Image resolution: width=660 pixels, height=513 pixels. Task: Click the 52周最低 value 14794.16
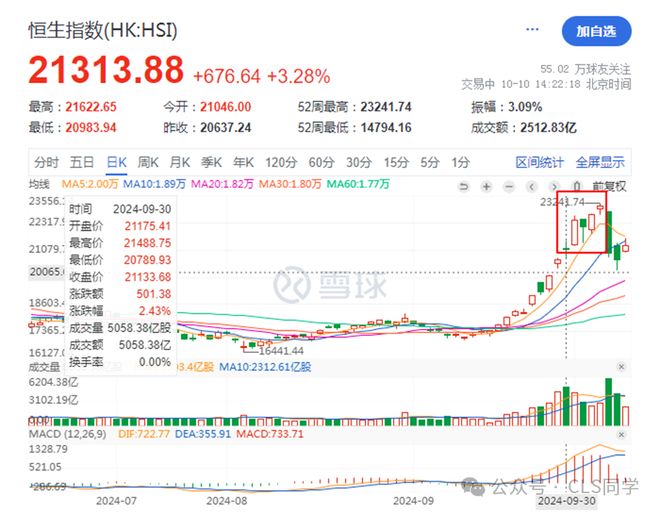(x=386, y=128)
